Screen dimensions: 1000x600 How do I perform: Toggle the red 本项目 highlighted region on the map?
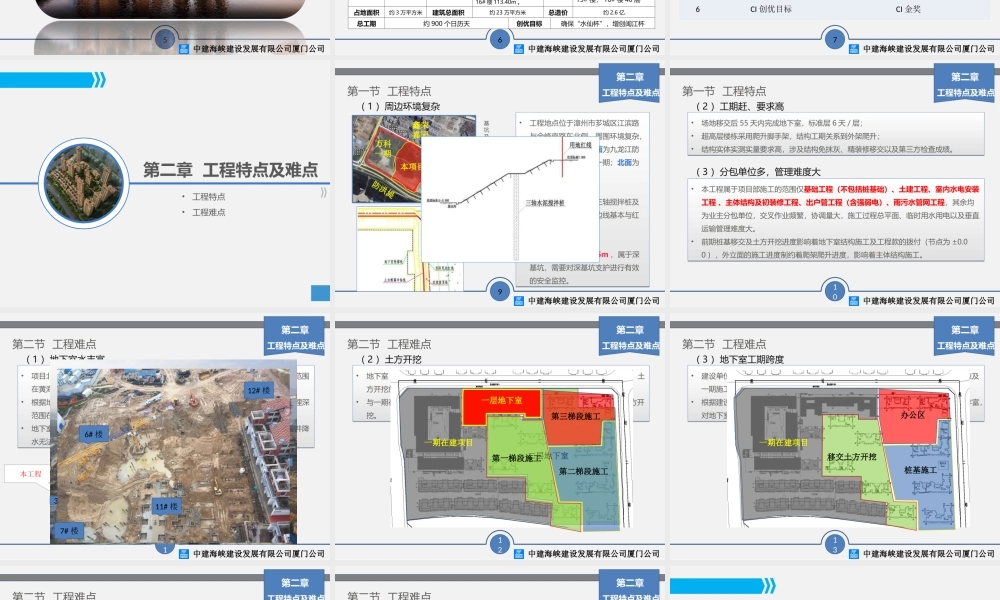click(409, 162)
